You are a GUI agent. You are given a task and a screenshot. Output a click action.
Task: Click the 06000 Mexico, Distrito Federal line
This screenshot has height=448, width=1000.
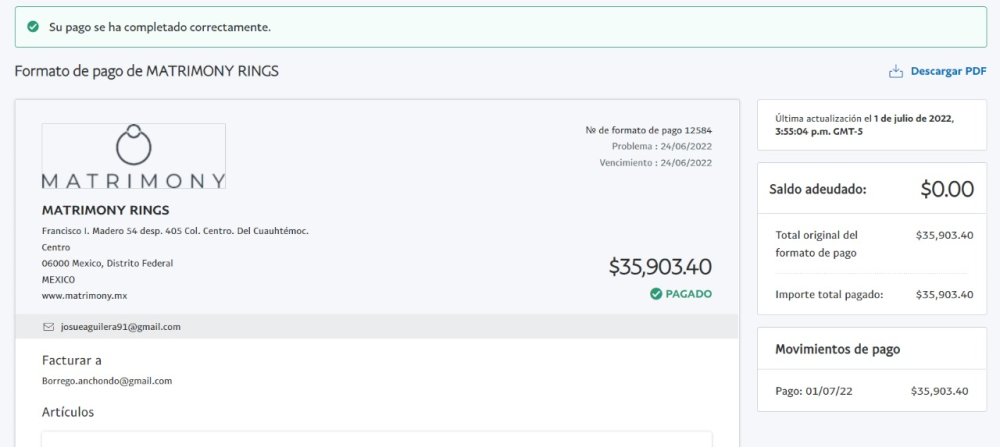click(107, 264)
